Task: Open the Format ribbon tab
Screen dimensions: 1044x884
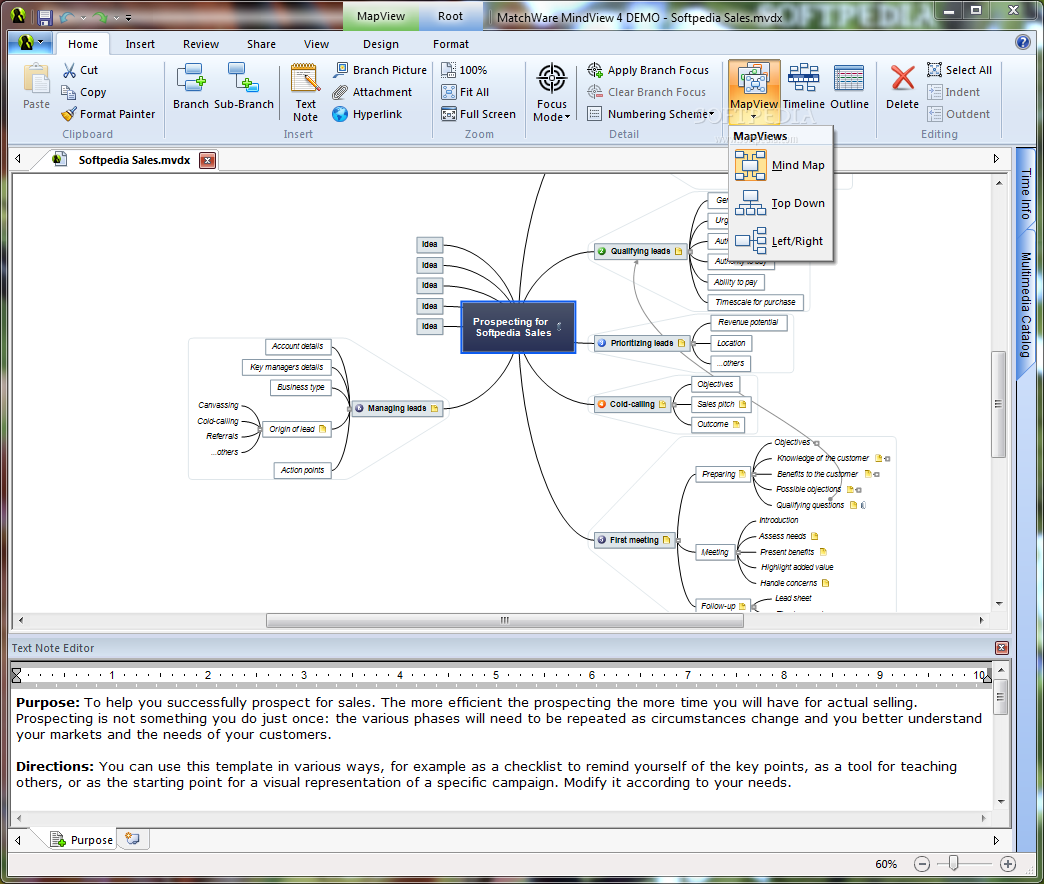Action: click(451, 44)
